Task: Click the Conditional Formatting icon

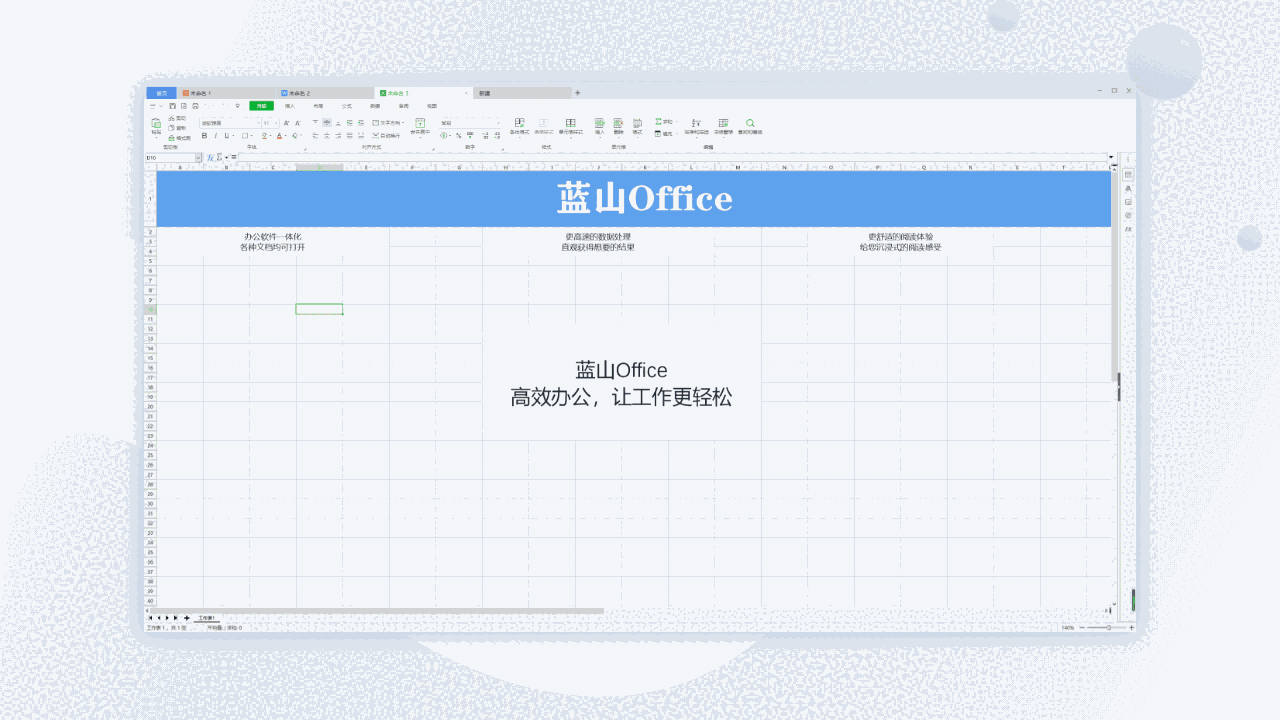Action: 519,124
